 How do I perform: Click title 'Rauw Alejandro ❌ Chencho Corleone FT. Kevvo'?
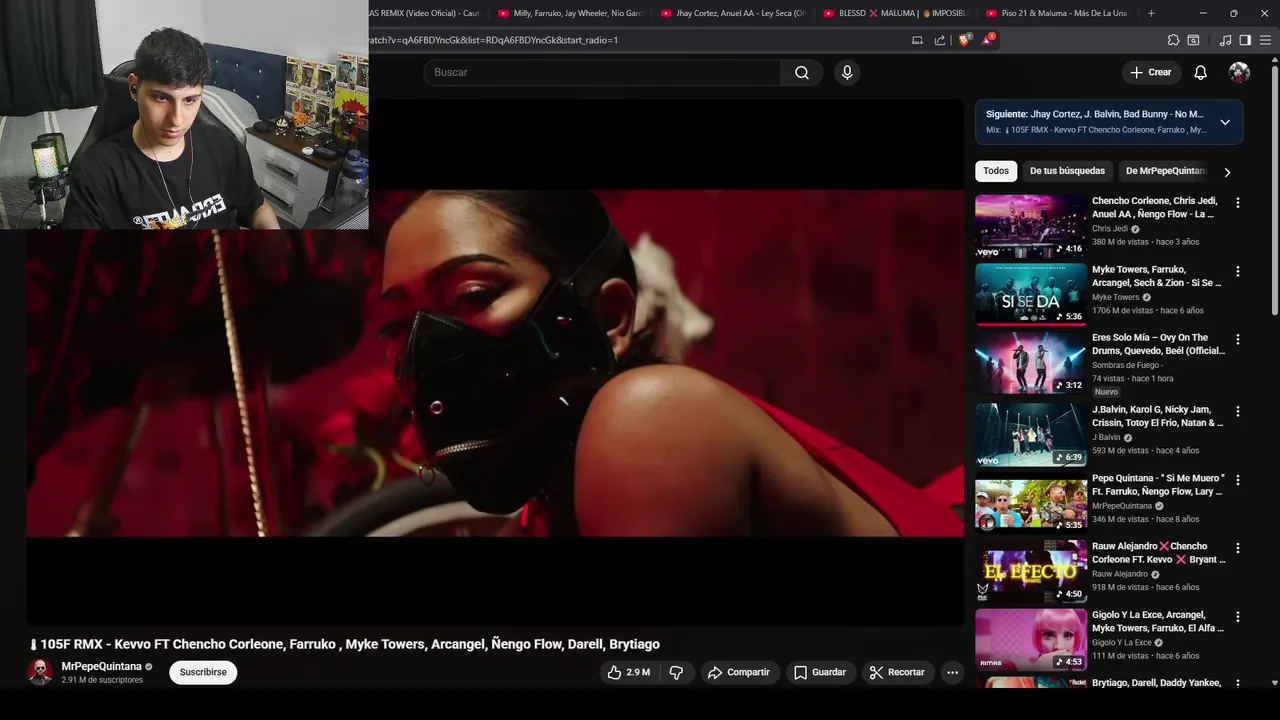pos(1158,553)
